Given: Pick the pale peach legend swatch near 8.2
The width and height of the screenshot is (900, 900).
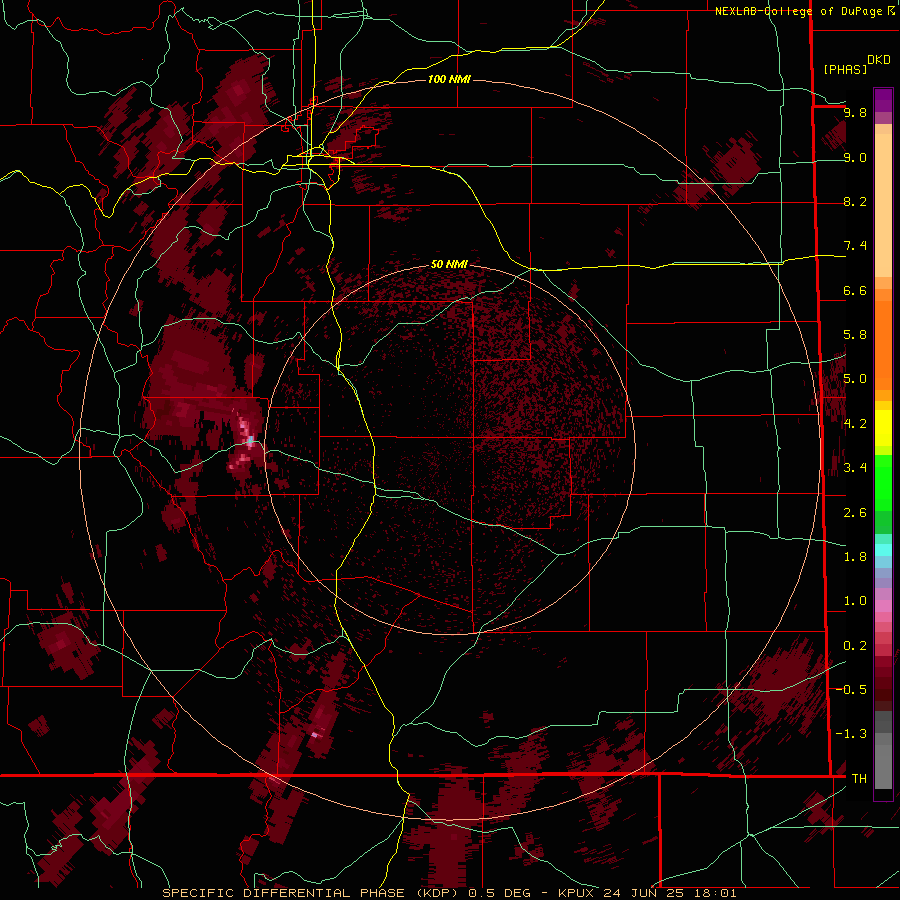Looking at the screenshot, I should pyautogui.click(x=883, y=205).
